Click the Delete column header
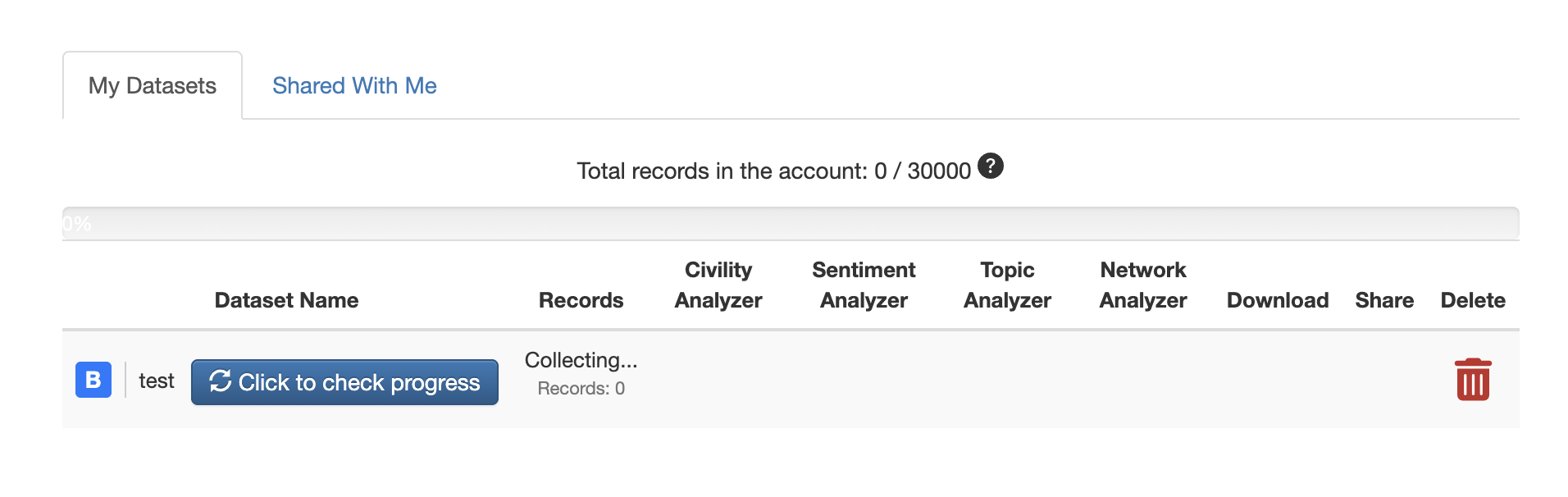1568x497 pixels. 1473,300
